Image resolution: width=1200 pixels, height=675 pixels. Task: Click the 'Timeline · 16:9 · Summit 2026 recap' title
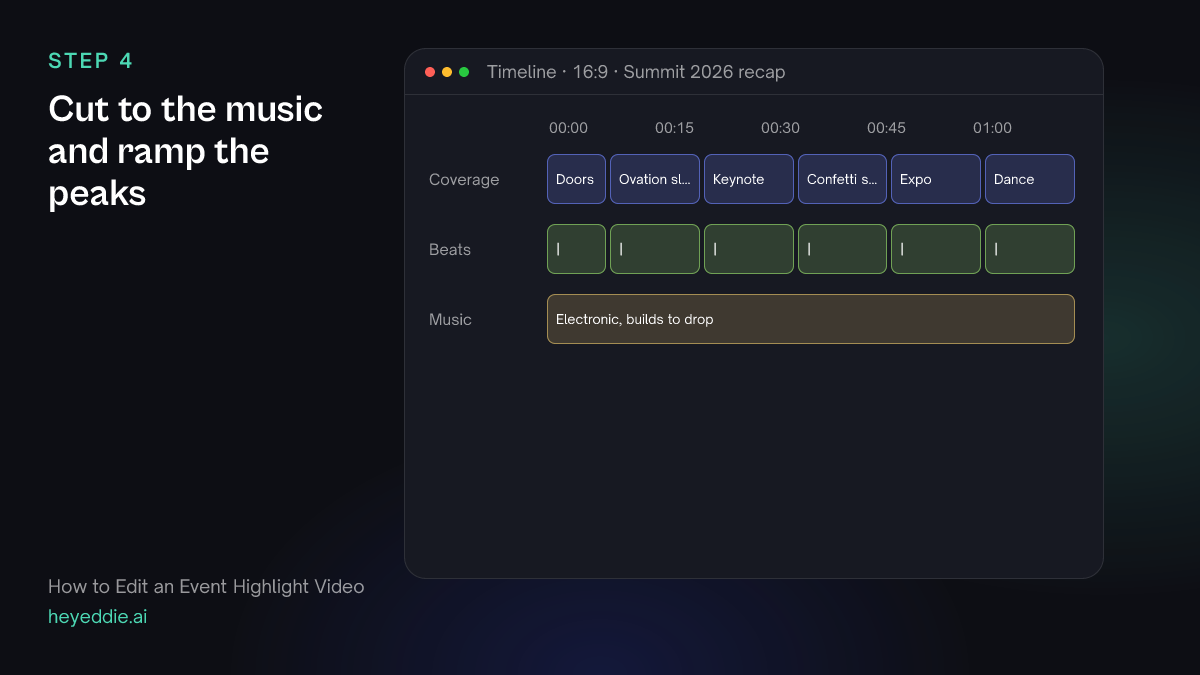tap(636, 72)
